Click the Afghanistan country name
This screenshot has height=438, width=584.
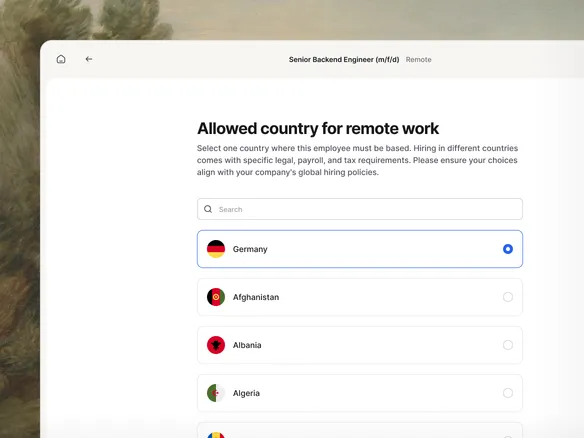coord(256,297)
